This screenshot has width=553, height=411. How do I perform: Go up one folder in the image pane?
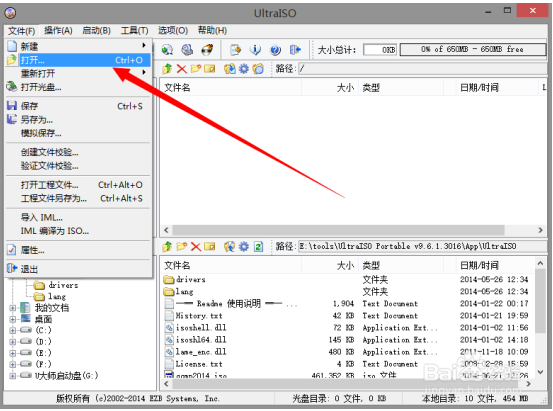[167, 68]
